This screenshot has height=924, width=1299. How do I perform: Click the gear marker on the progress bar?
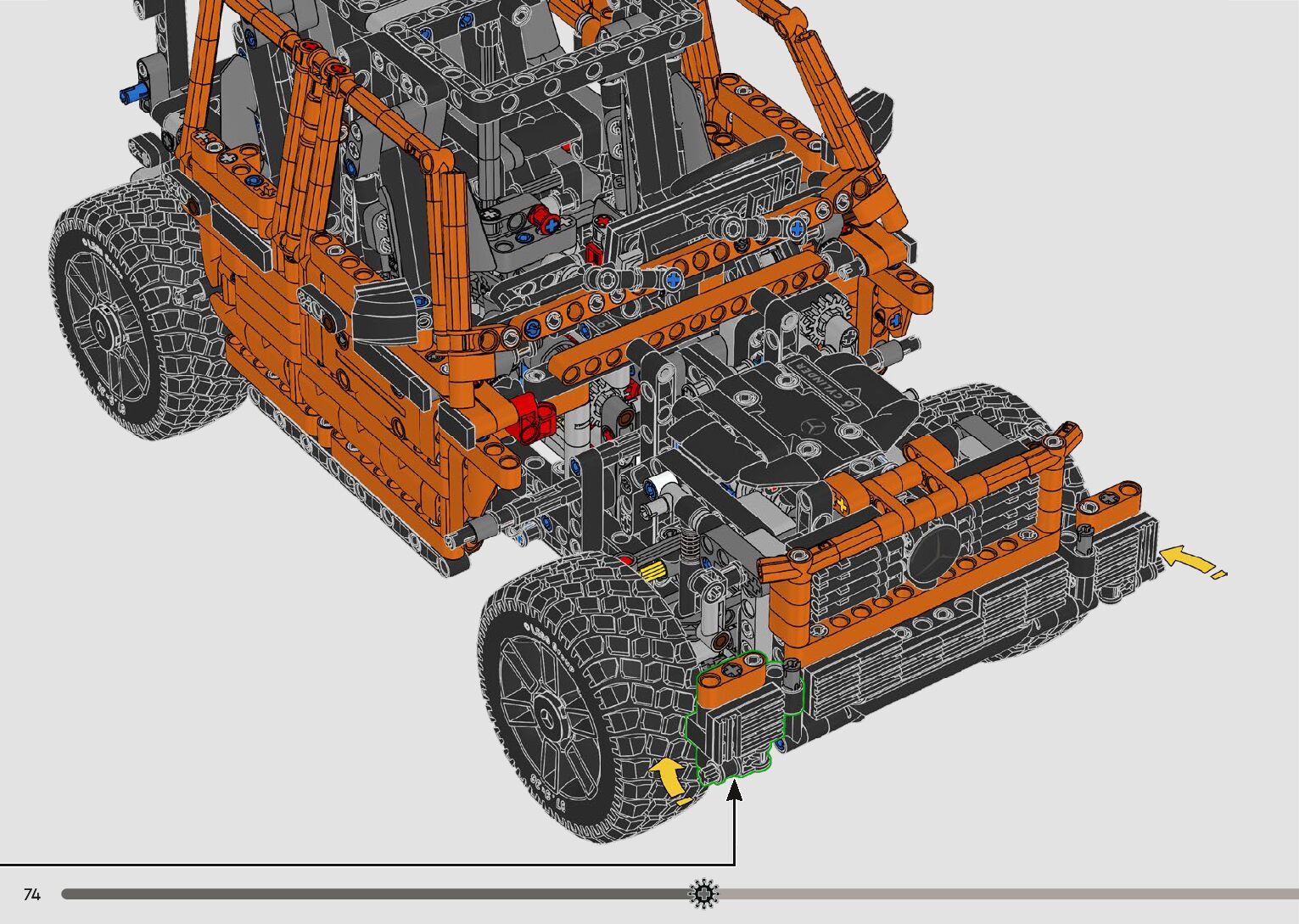(x=703, y=893)
